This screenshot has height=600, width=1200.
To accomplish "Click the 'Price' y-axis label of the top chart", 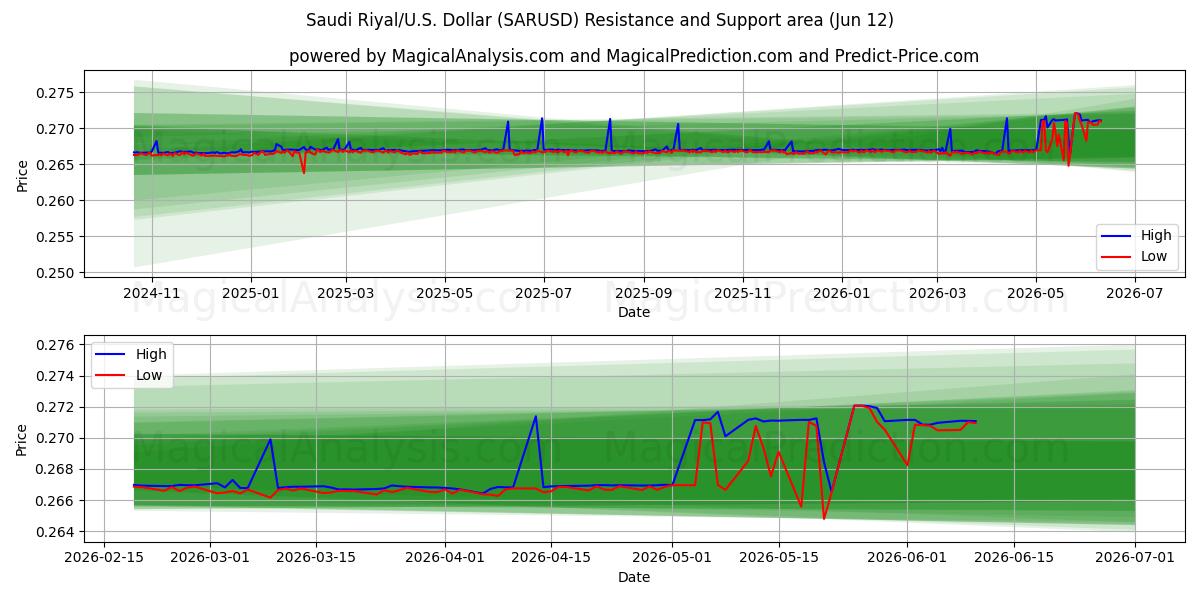I will tap(23, 174).
